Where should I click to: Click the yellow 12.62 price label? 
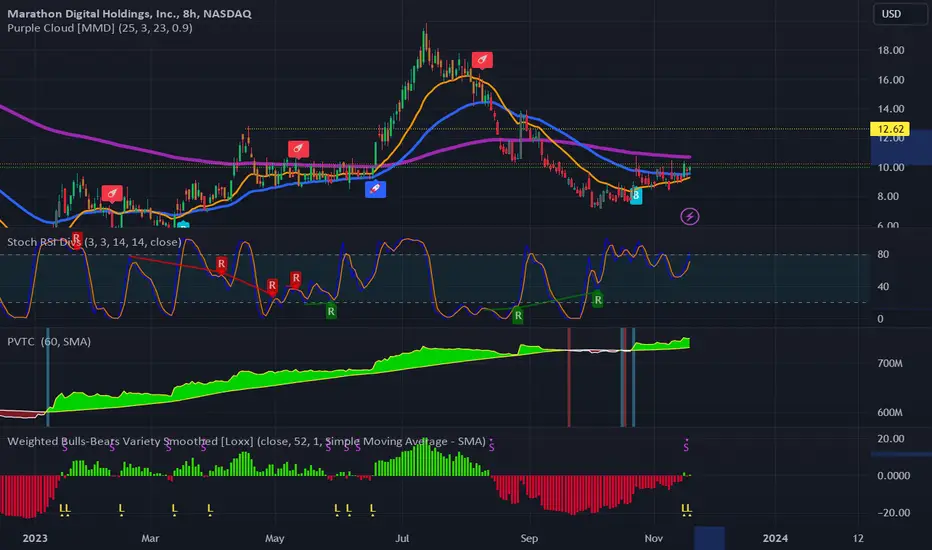click(x=890, y=129)
